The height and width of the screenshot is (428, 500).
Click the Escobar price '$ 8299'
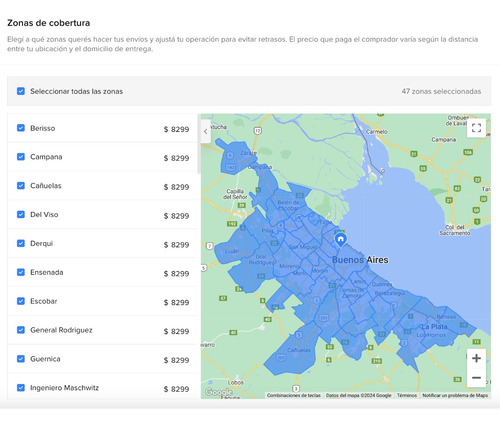tap(176, 302)
